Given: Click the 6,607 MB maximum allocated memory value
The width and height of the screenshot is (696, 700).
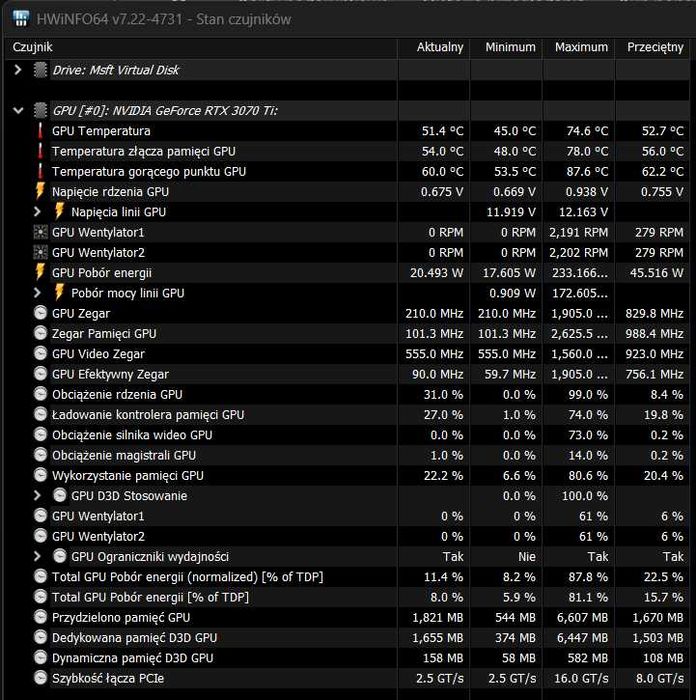Looking at the screenshot, I should click(x=582, y=617).
